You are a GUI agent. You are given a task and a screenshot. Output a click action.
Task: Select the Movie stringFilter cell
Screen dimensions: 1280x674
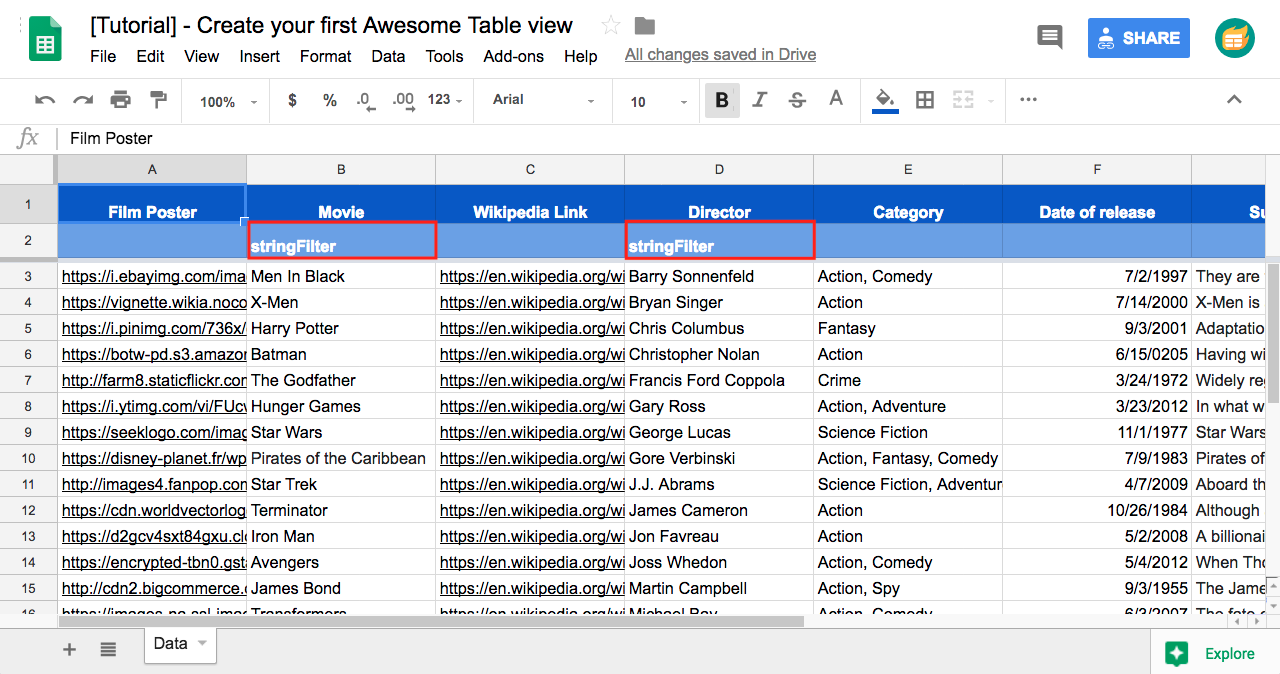click(342, 241)
